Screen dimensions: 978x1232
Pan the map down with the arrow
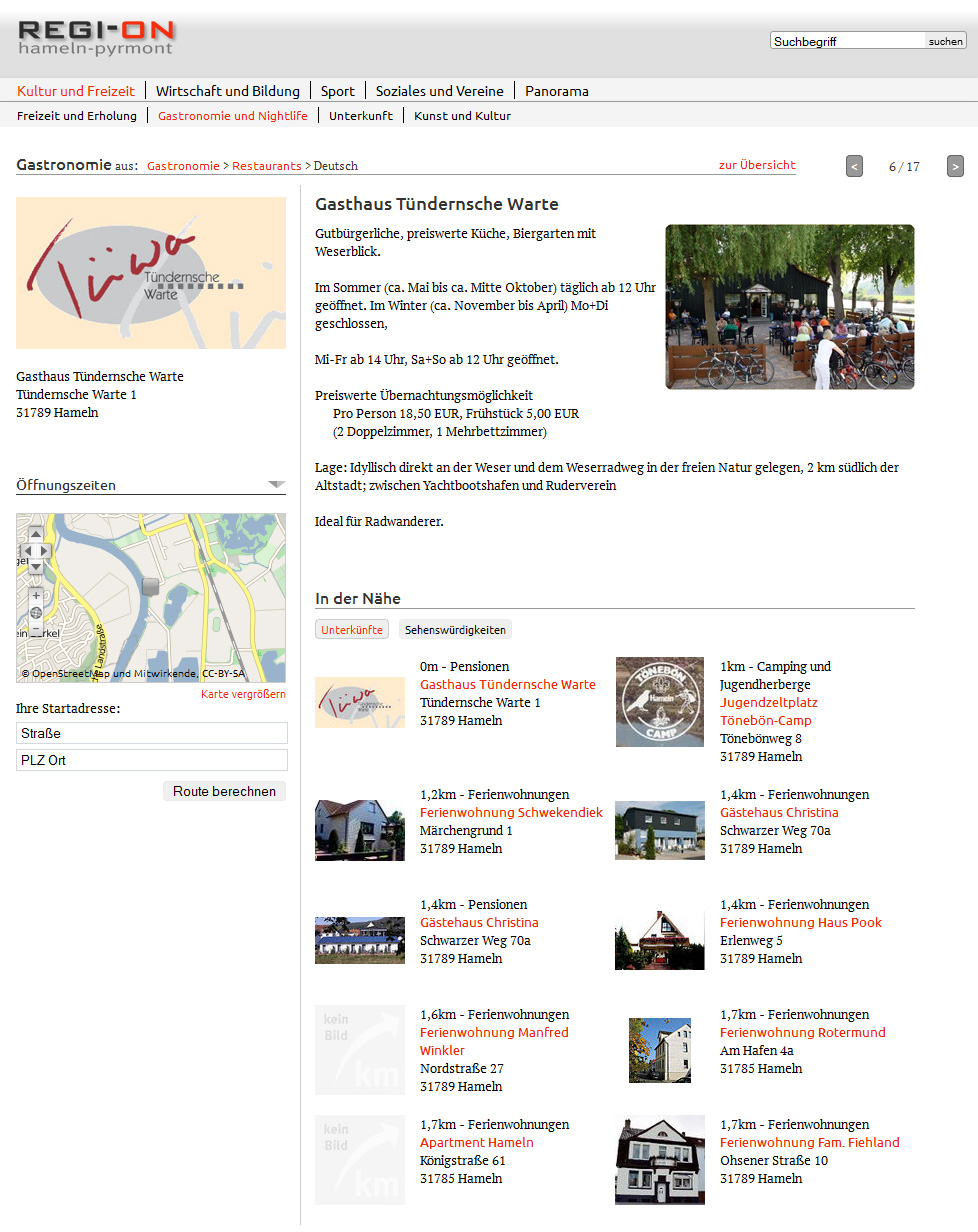[x=36, y=567]
